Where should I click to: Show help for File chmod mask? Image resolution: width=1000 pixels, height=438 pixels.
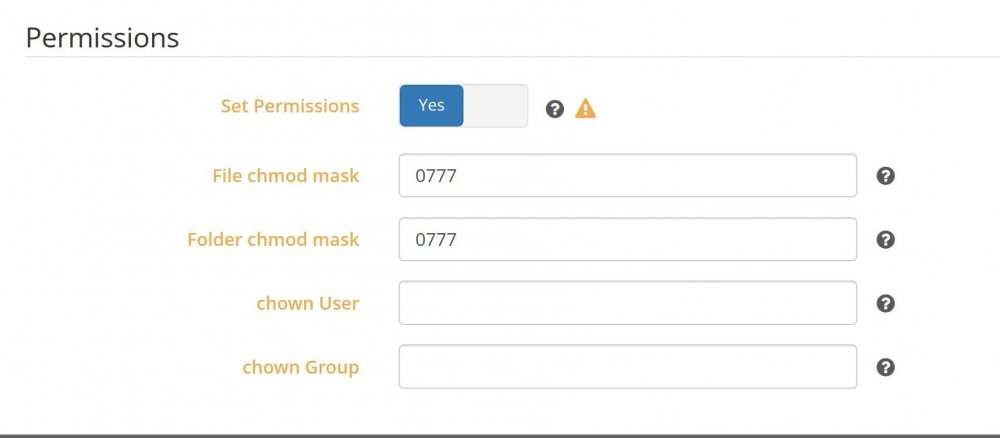(x=885, y=176)
